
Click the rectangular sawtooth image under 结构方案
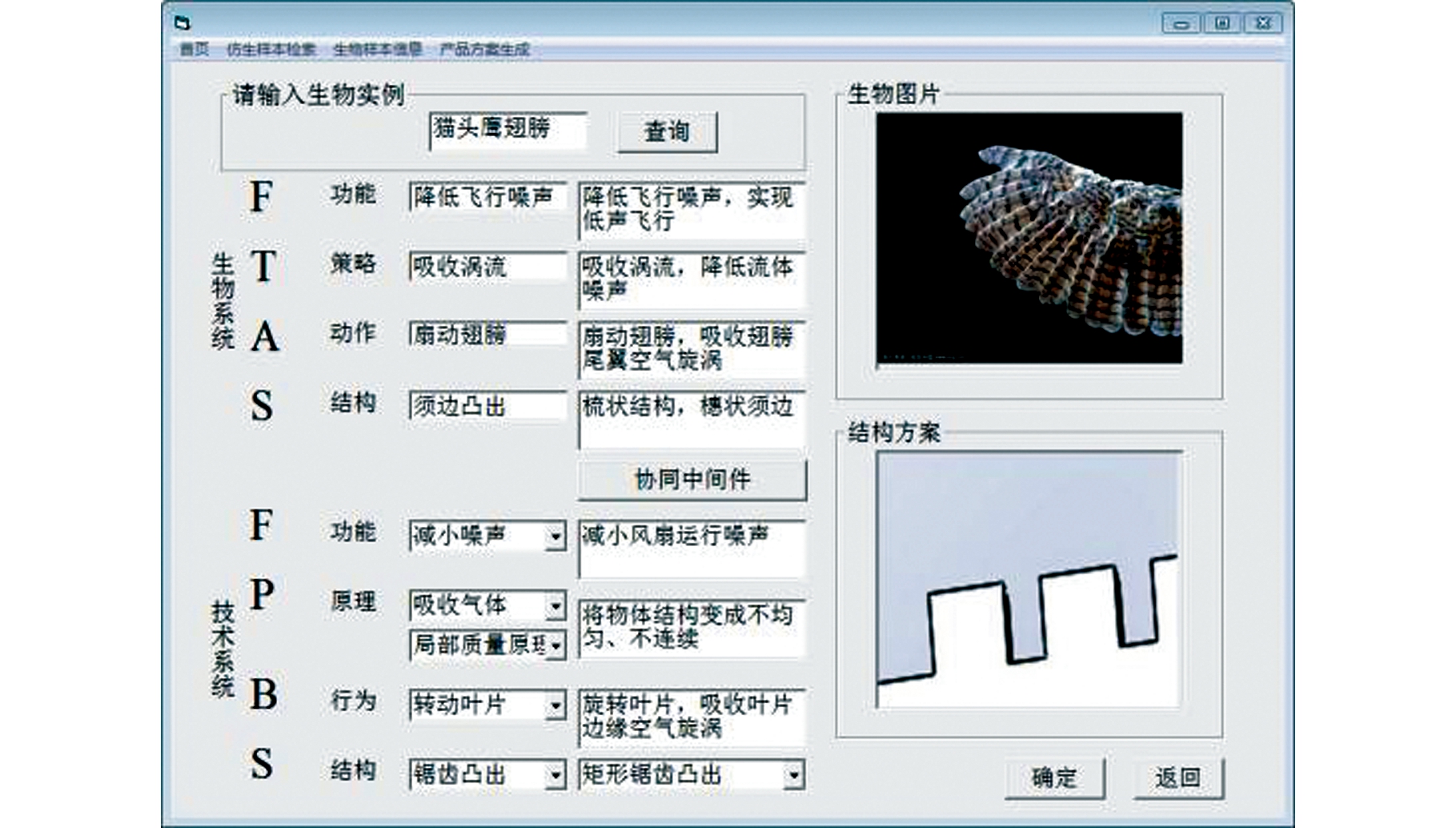(1029, 580)
